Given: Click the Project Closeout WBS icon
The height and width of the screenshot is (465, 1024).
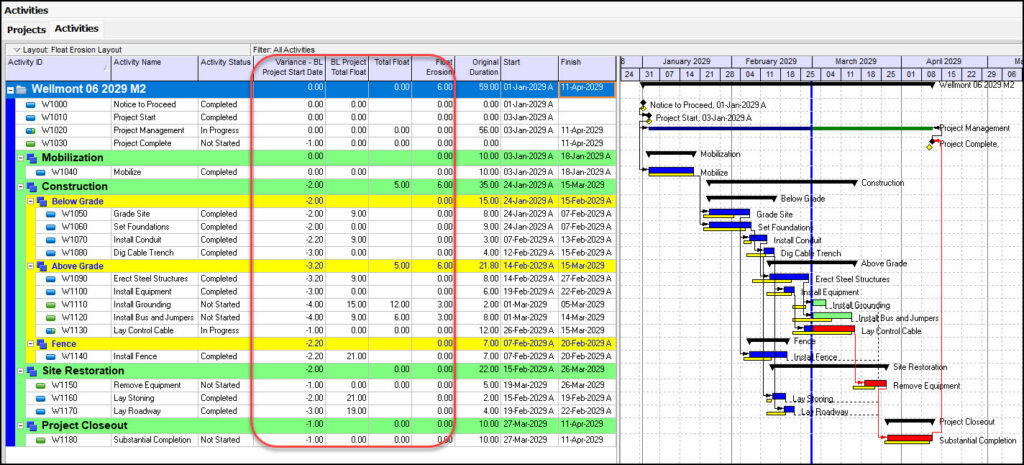Looking at the screenshot, I should [x=31, y=426].
